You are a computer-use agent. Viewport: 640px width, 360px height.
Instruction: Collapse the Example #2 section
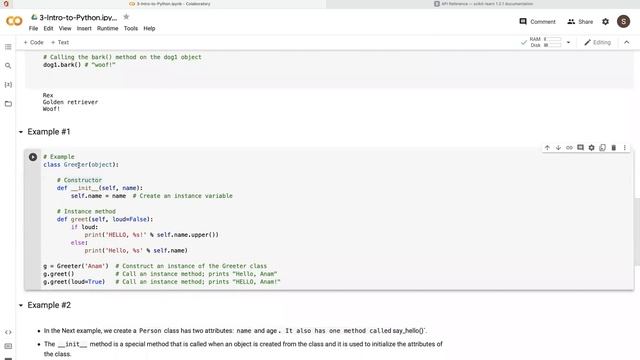pyautogui.click(x=21, y=305)
